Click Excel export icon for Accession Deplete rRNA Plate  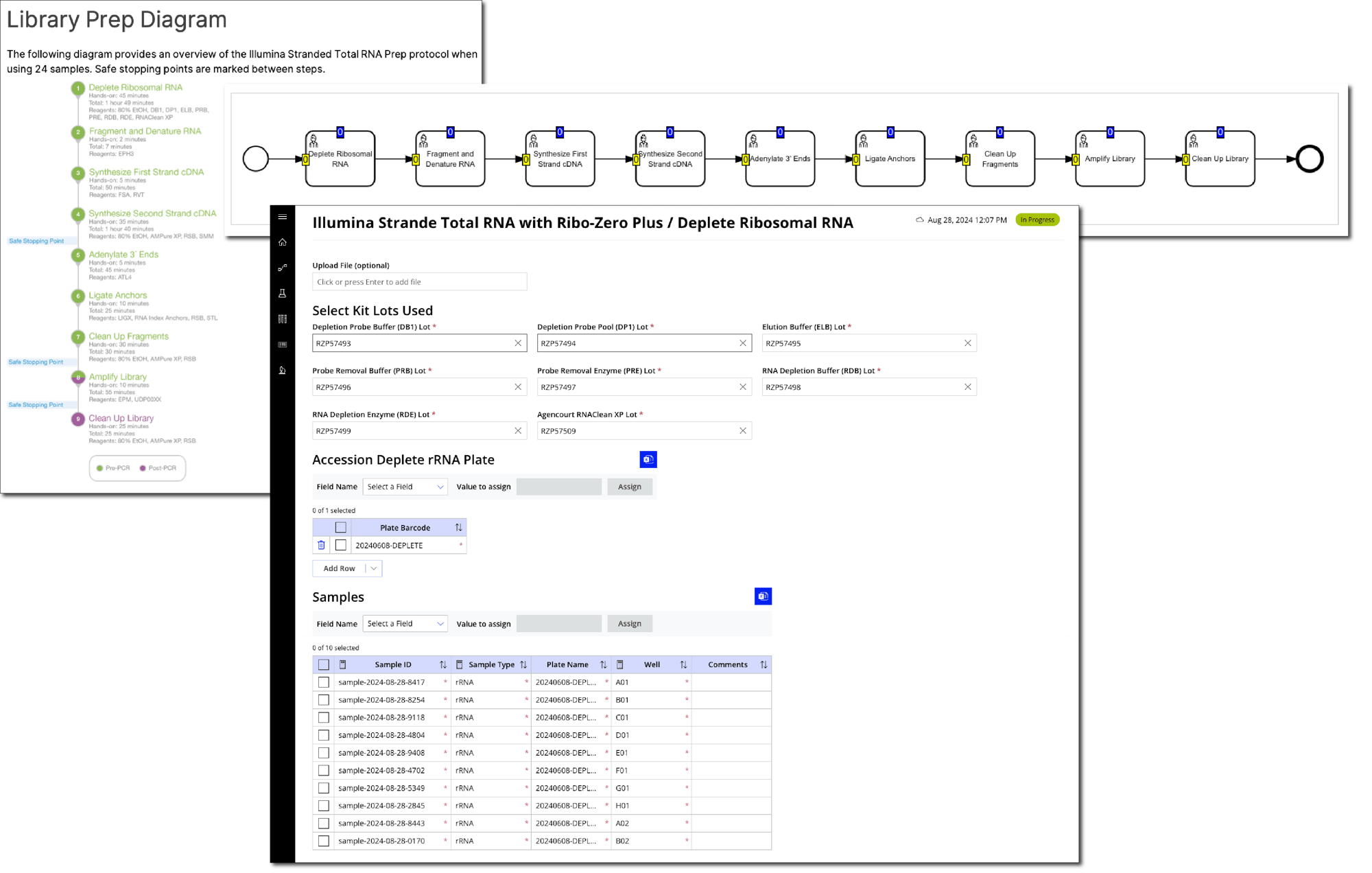tap(648, 459)
